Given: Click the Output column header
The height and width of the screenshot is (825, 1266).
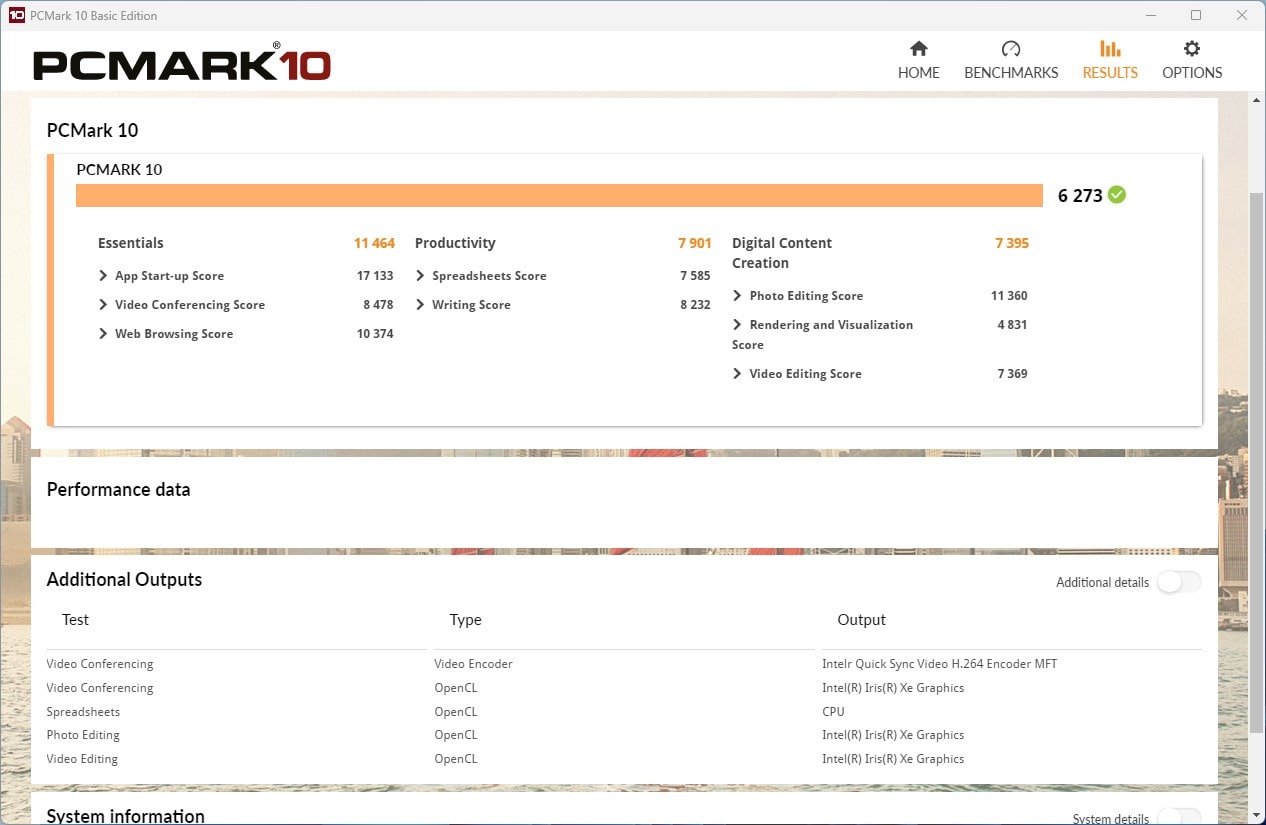Looking at the screenshot, I should pyautogui.click(x=861, y=620).
